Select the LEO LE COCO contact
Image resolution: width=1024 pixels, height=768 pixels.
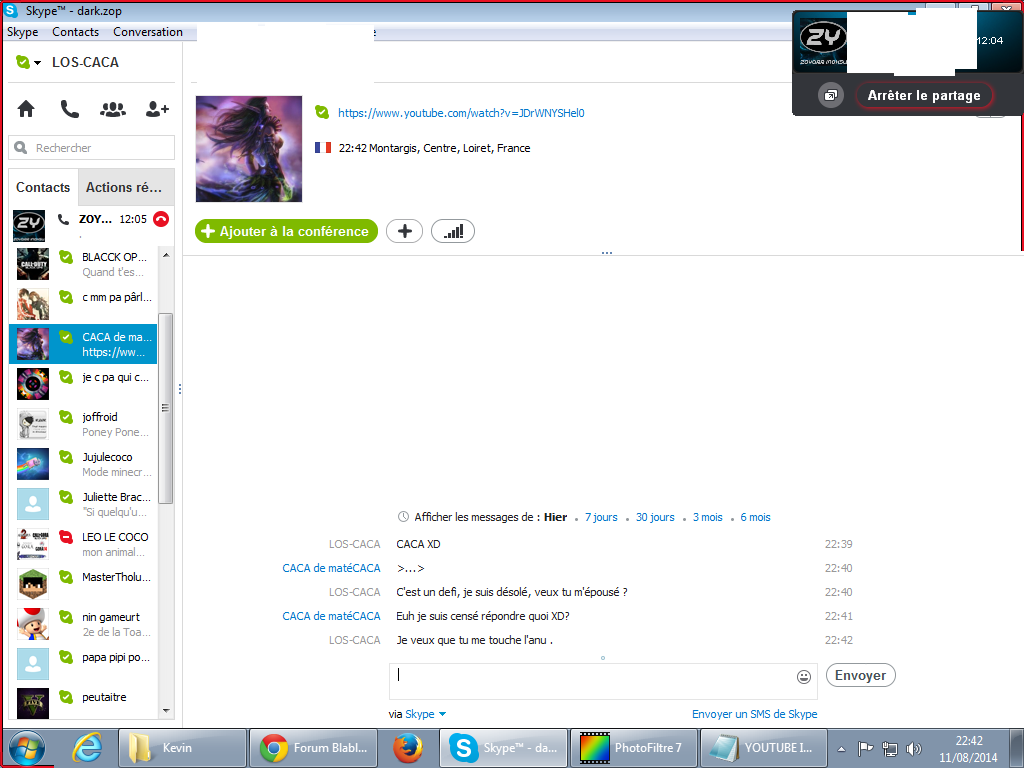coord(84,544)
